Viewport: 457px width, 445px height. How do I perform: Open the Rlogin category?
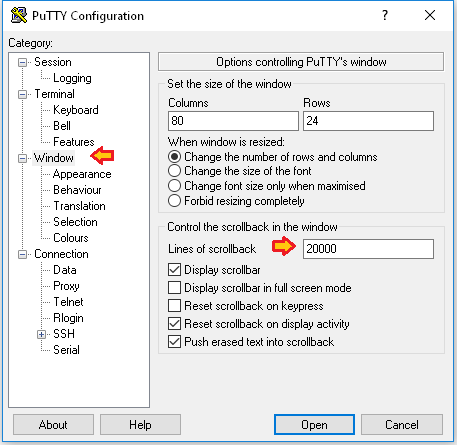click(x=68, y=318)
